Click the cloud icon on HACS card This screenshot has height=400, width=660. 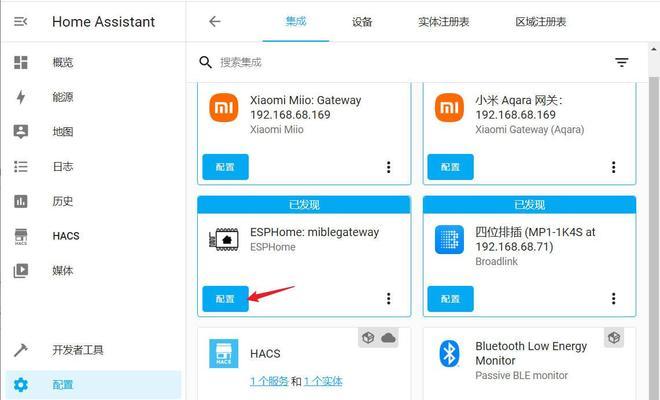[x=388, y=338]
